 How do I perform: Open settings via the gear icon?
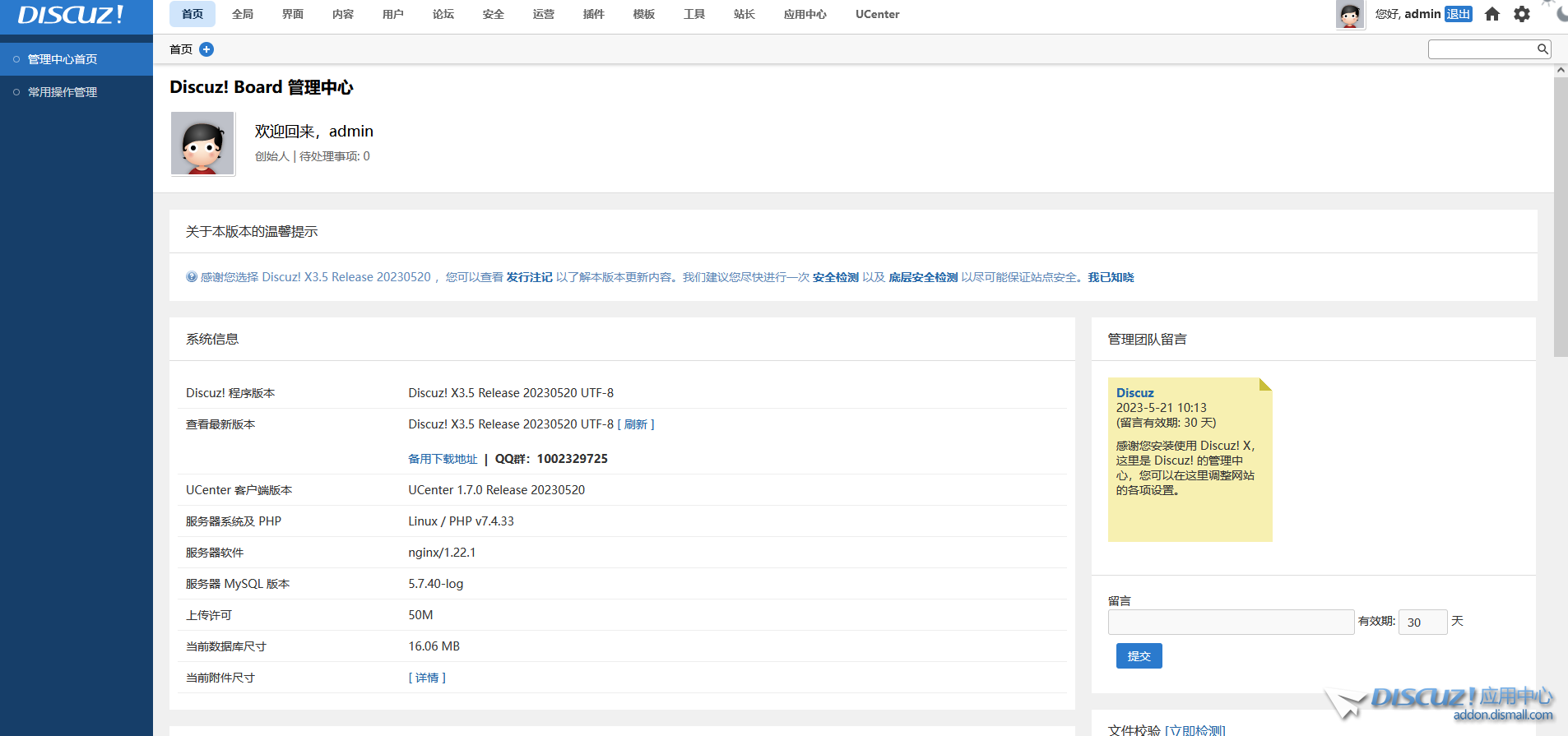pos(1522,14)
